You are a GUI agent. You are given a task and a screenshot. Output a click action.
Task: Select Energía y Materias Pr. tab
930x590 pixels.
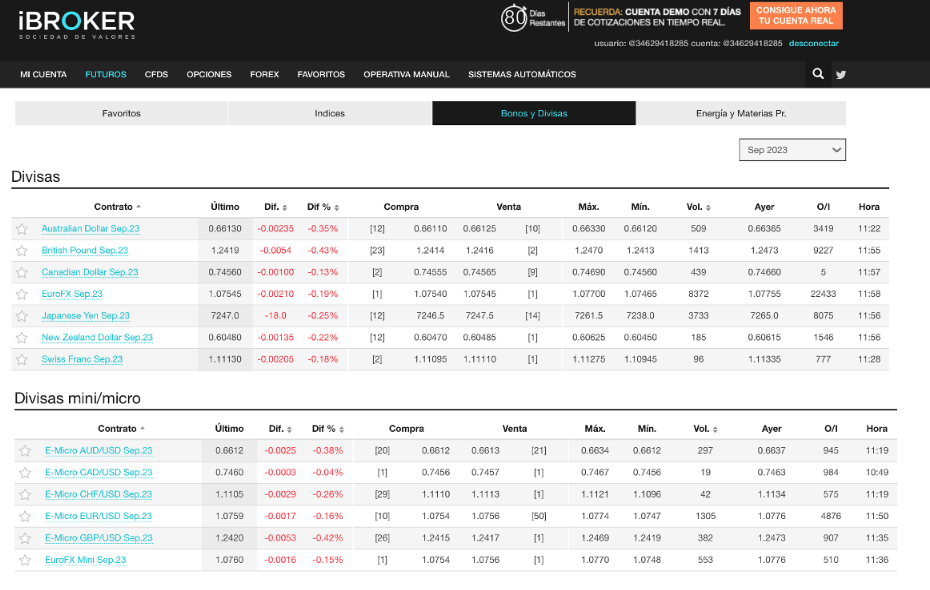[x=740, y=113]
